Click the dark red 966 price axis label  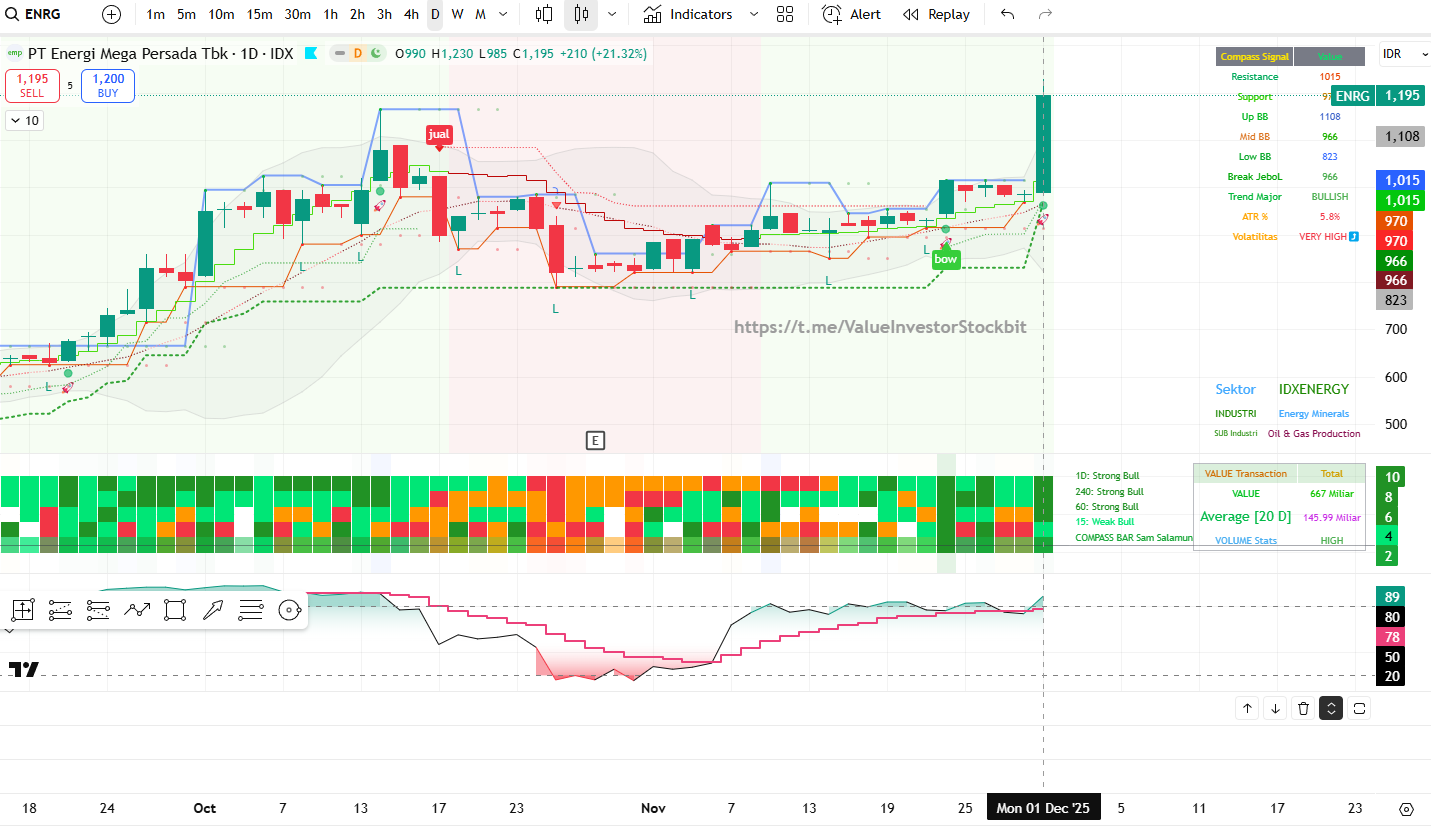pyautogui.click(x=1396, y=281)
